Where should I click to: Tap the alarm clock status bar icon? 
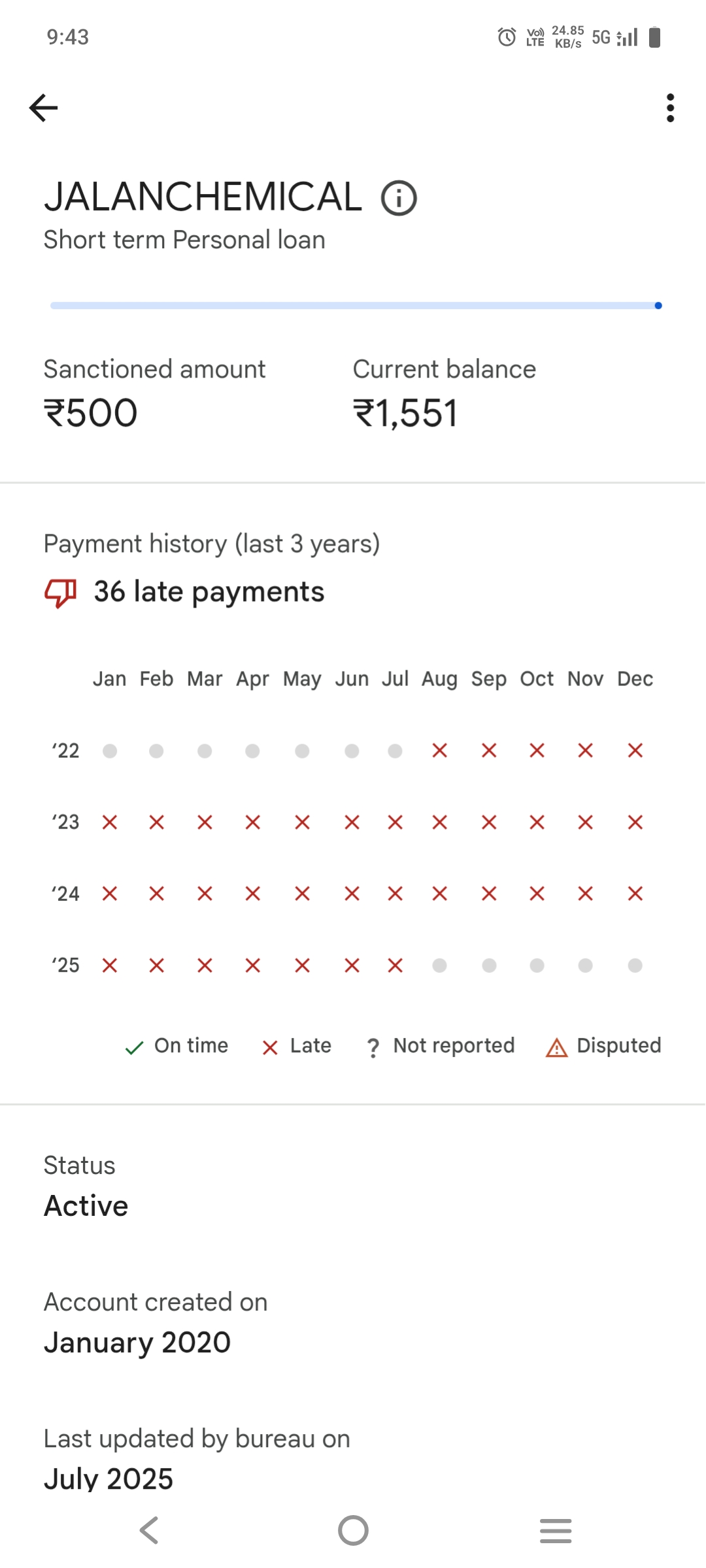click(507, 37)
